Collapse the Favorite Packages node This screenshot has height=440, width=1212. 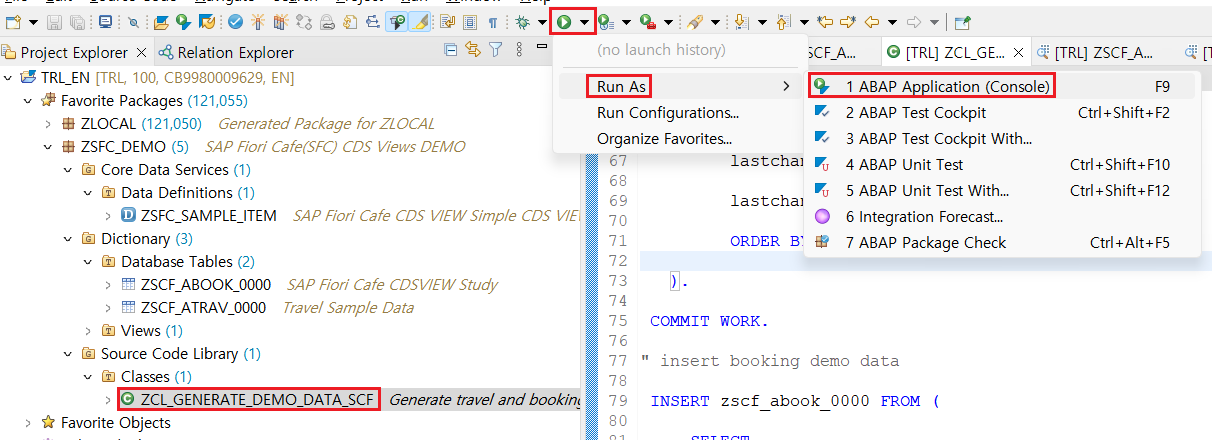click(28, 101)
